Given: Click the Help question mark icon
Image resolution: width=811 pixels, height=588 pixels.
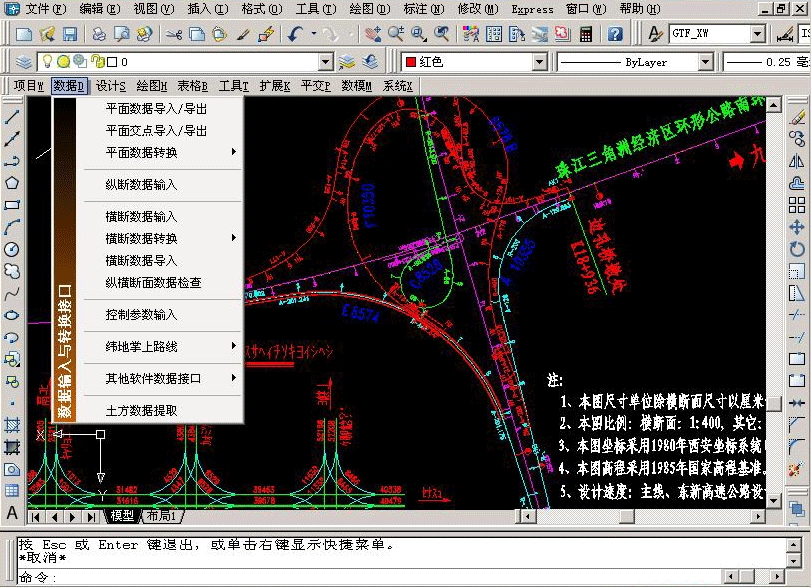Looking at the screenshot, I should (614, 34).
